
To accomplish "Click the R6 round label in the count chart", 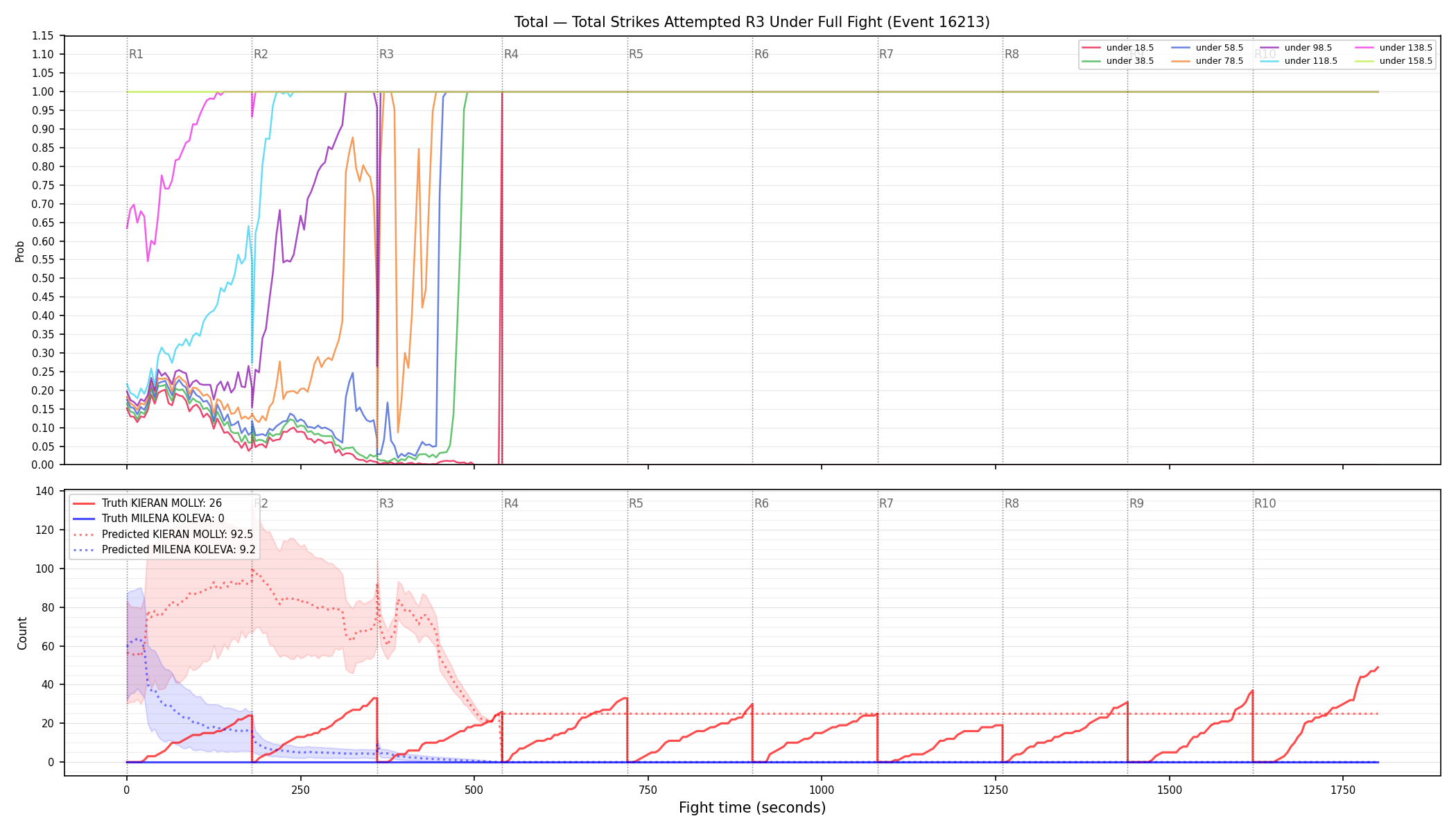I will pyautogui.click(x=761, y=503).
